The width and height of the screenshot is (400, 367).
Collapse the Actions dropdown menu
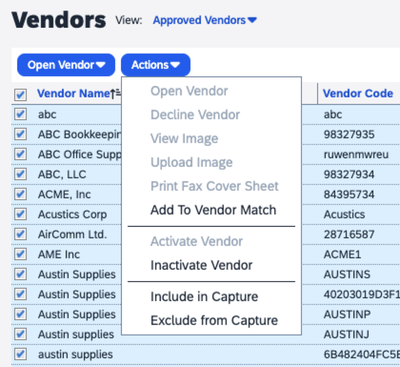tap(156, 65)
